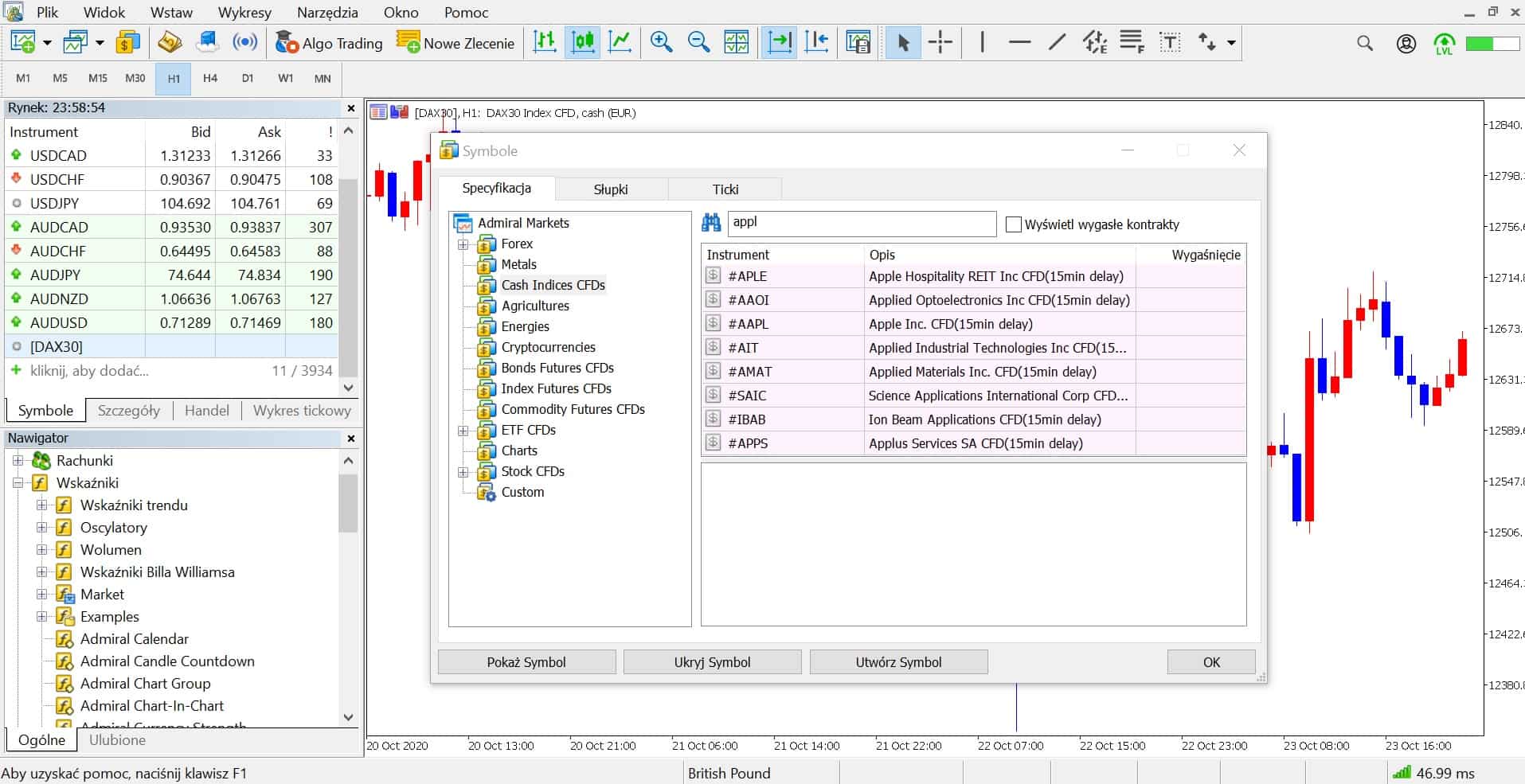Viewport: 1525px width, 784px height.
Task: Select the crosshair tool
Action: 940,42
